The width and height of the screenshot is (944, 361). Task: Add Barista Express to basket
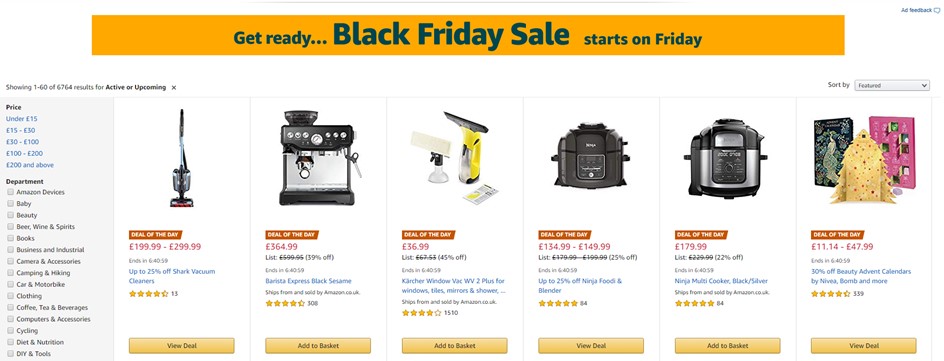(318, 345)
